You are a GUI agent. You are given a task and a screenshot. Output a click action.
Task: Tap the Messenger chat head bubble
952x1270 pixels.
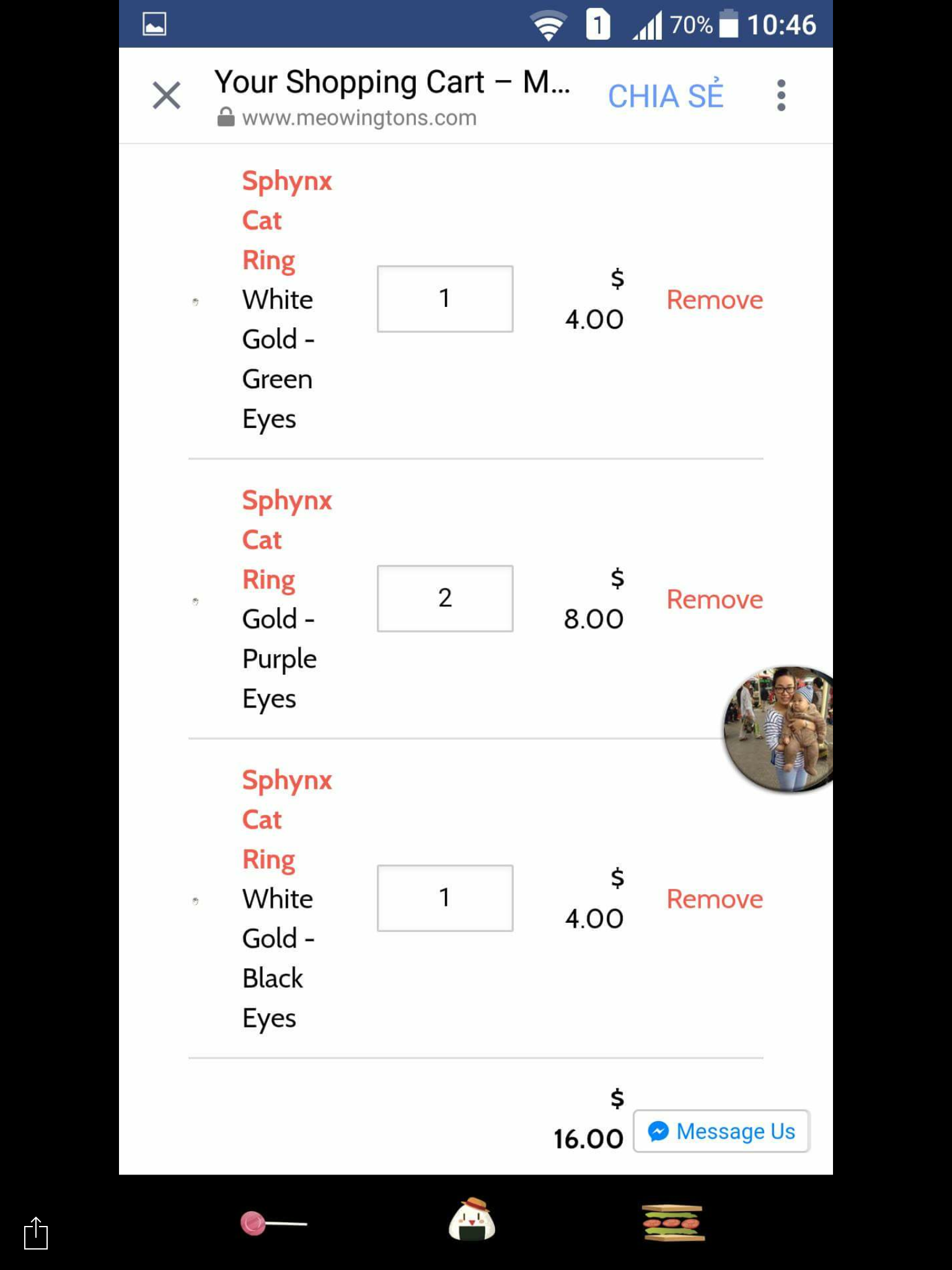tap(779, 729)
